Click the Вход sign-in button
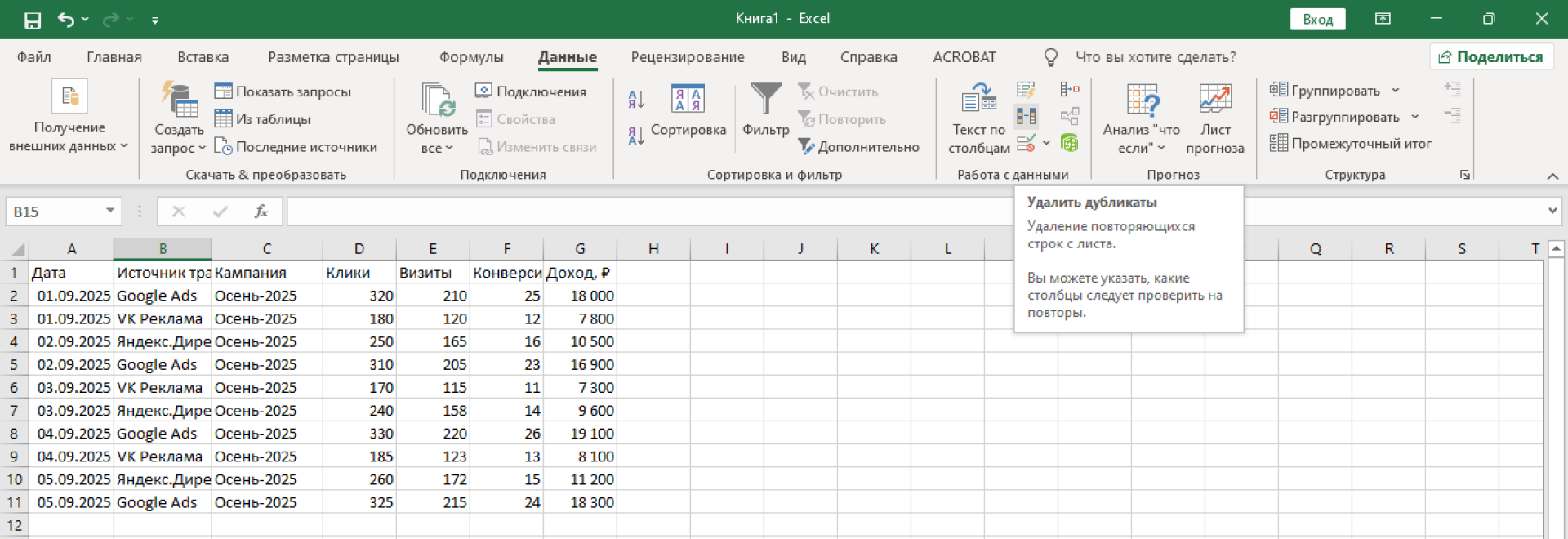 click(1317, 19)
